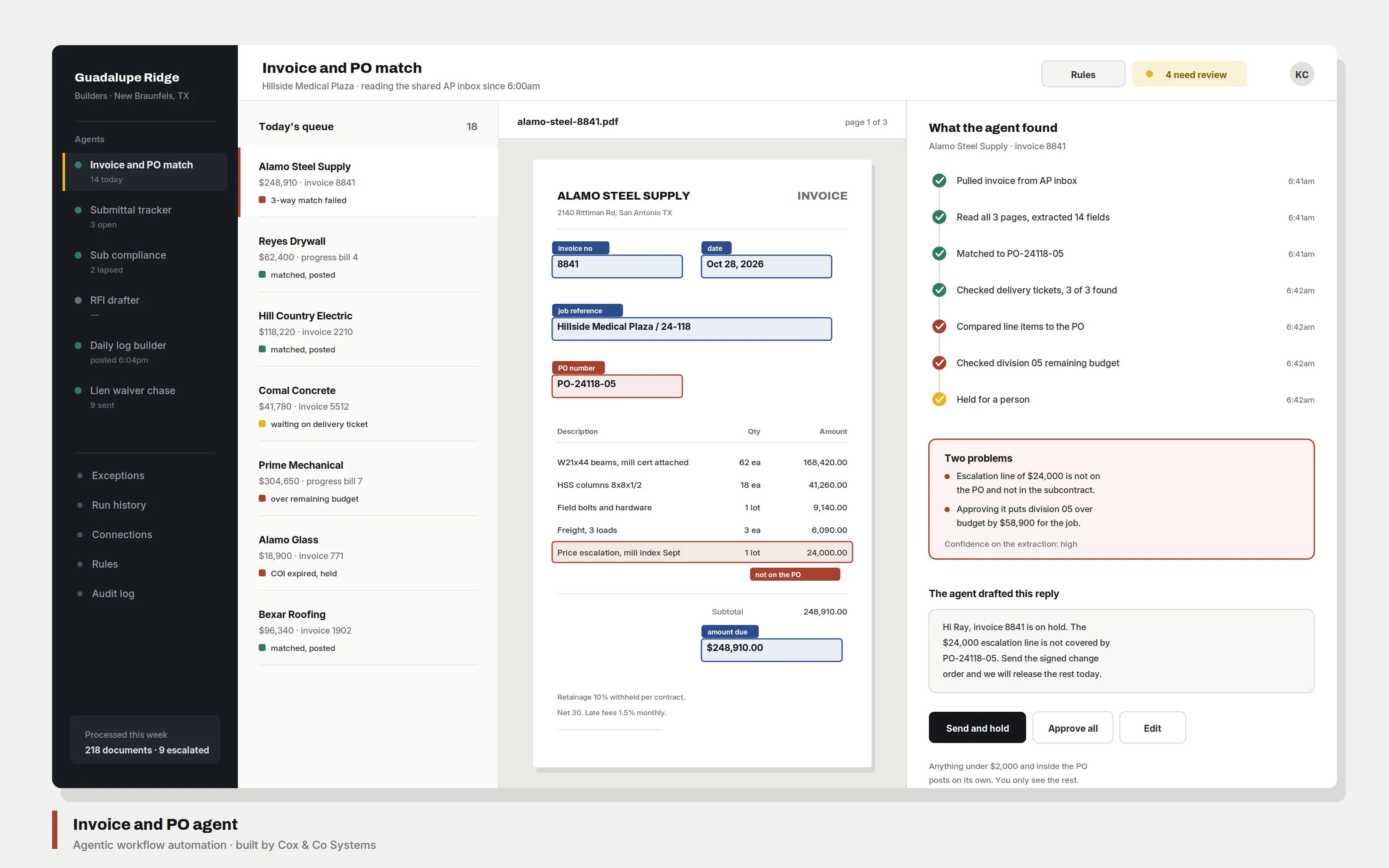Click Approve all
The height and width of the screenshot is (868, 1389).
click(1072, 728)
